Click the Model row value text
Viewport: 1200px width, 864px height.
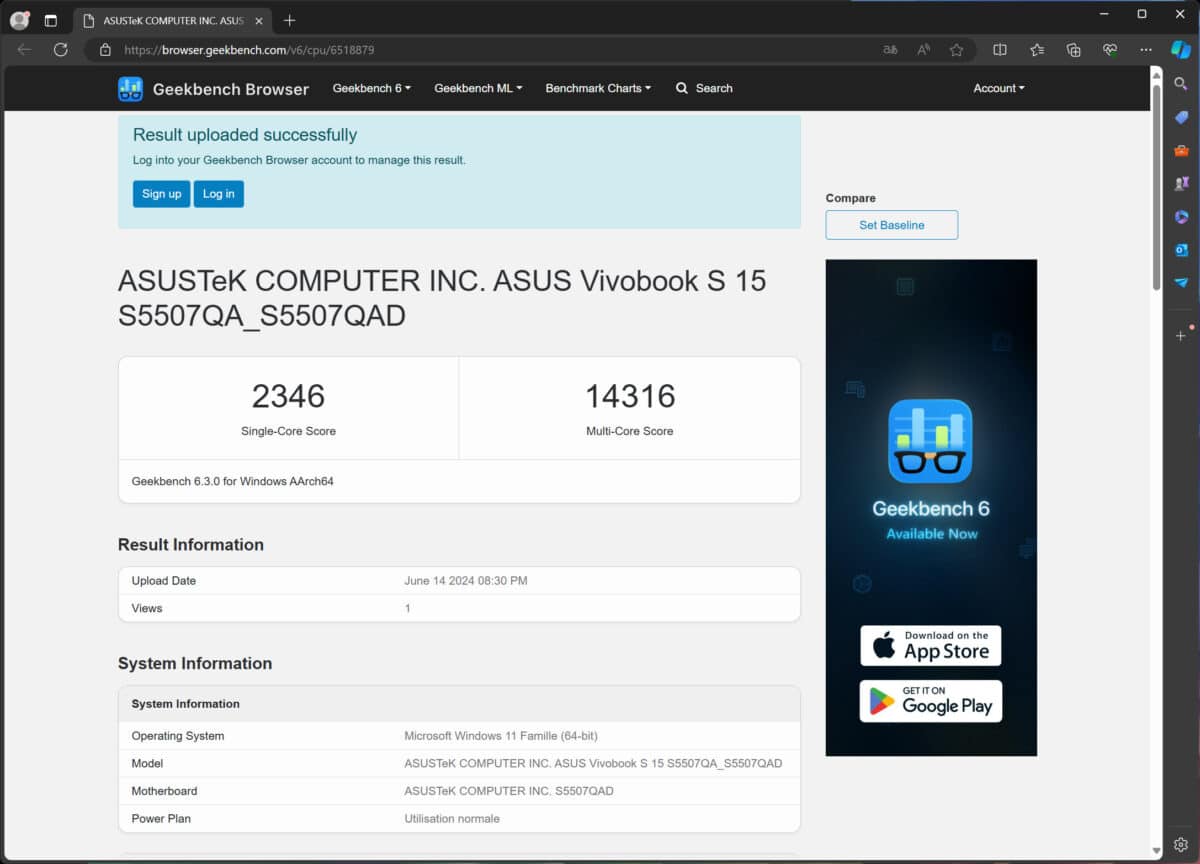click(593, 763)
